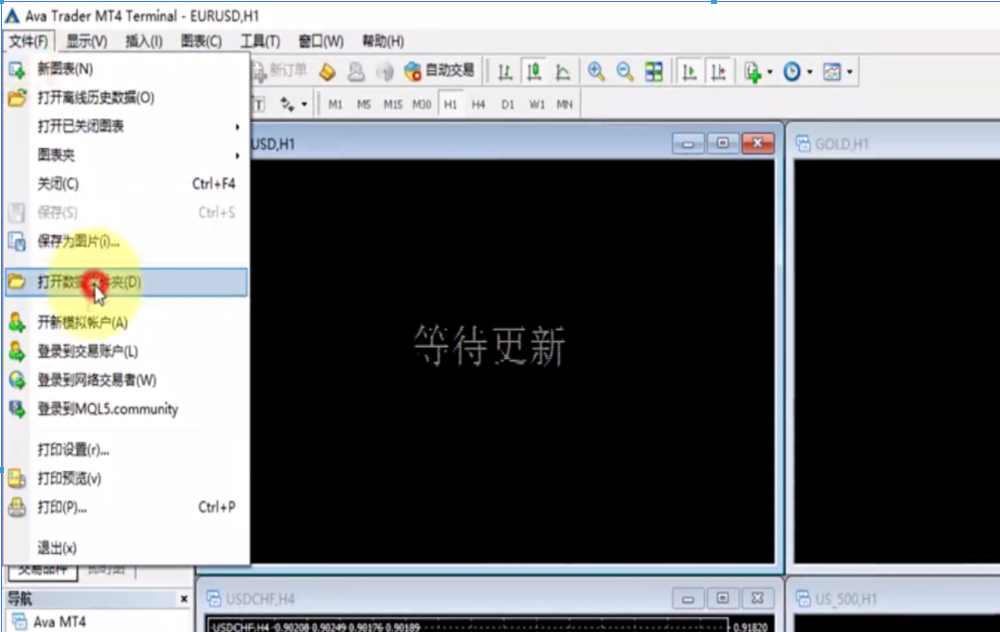Select the M15 timeframe

[393, 104]
